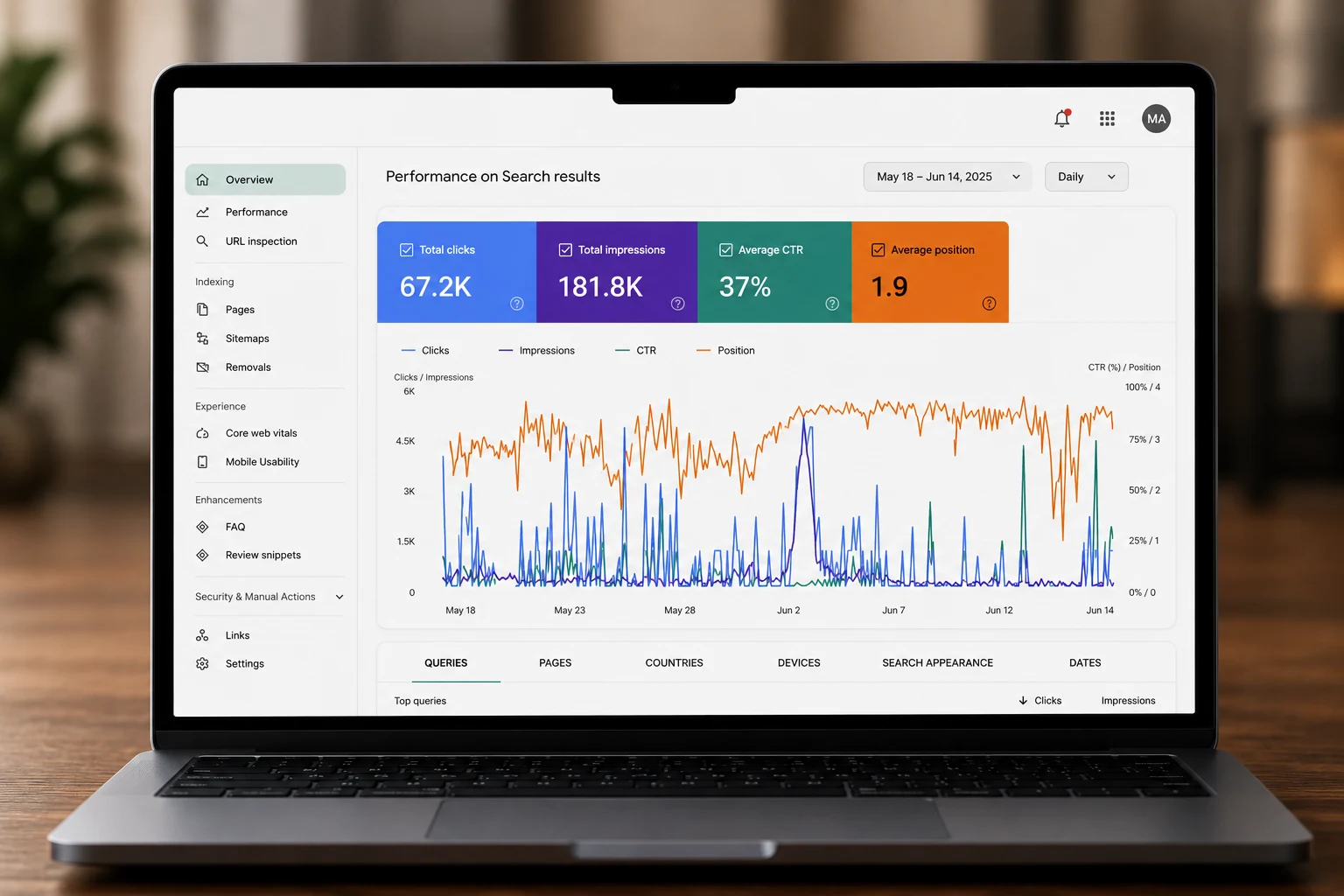Viewport: 1344px width, 896px height.
Task: Click Performance on Search results heading
Action: click(x=493, y=176)
